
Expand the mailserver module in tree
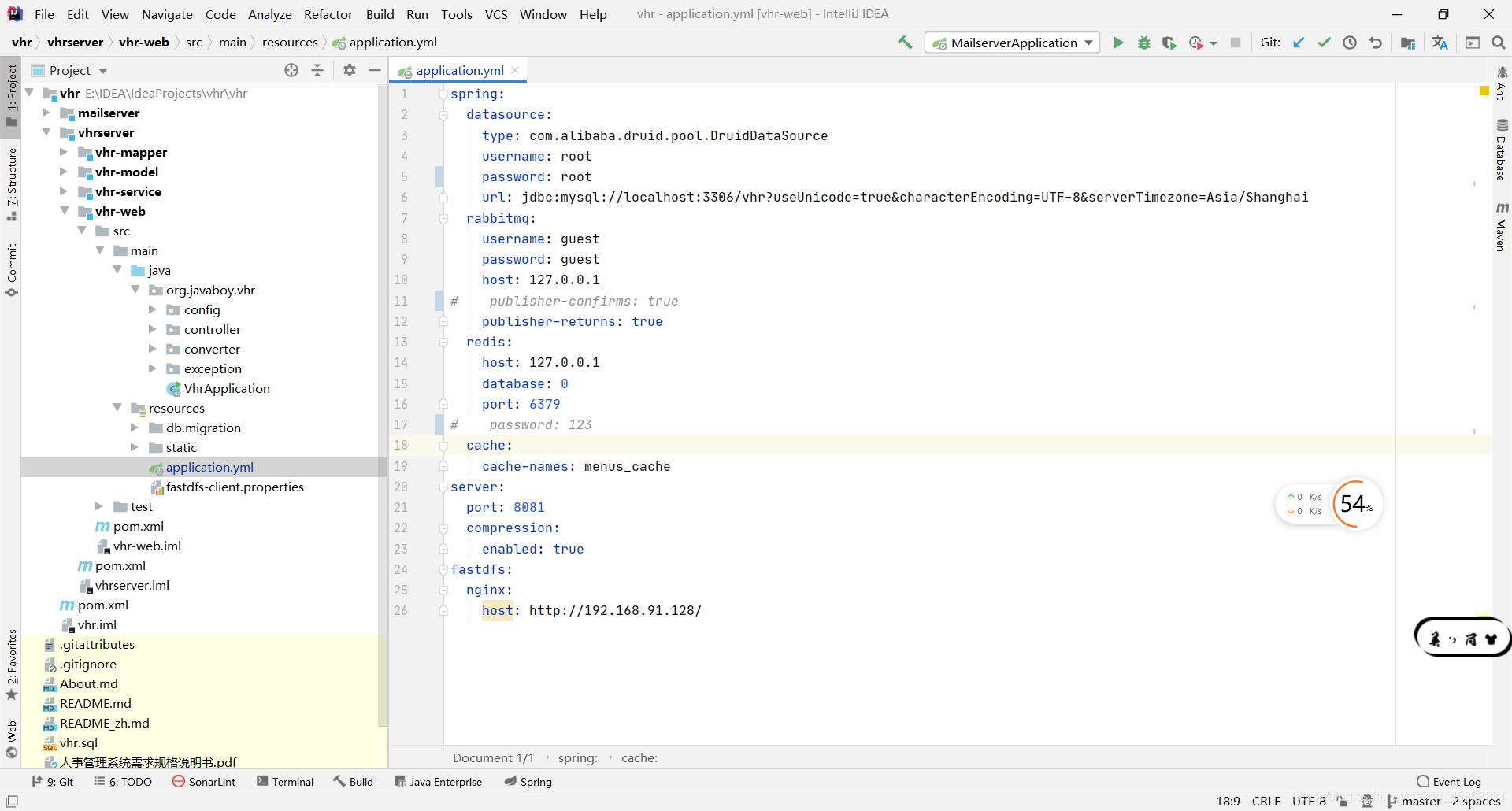click(x=46, y=113)
